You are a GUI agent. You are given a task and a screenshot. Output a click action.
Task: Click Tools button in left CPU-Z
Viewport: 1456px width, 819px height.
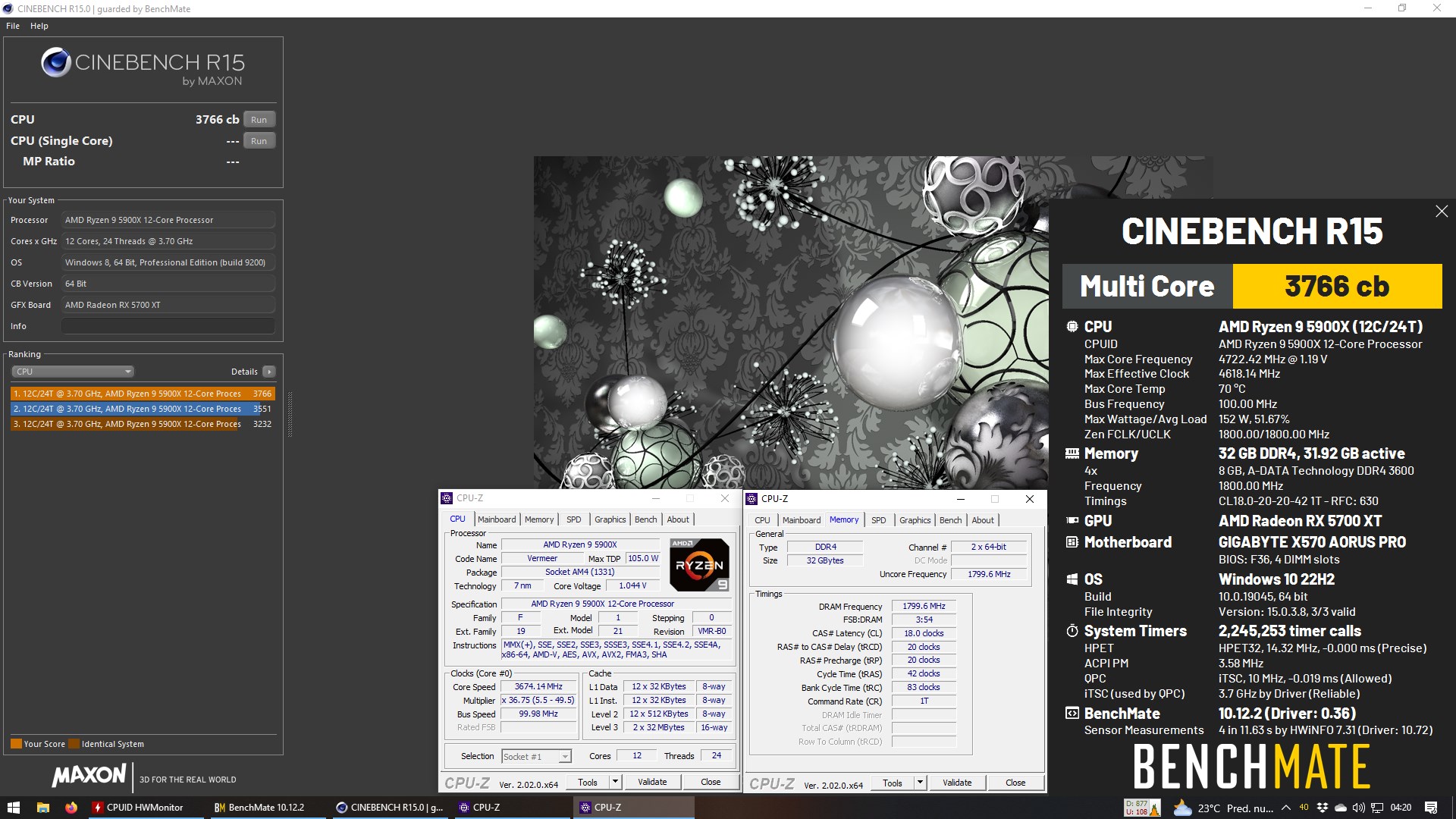tap(588, 783)
